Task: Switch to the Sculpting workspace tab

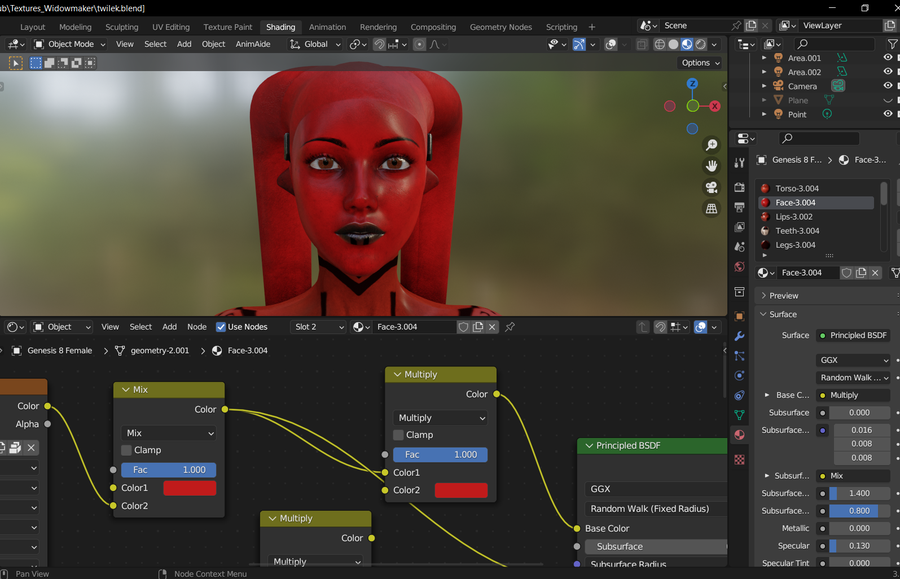Action: [122, 27]
